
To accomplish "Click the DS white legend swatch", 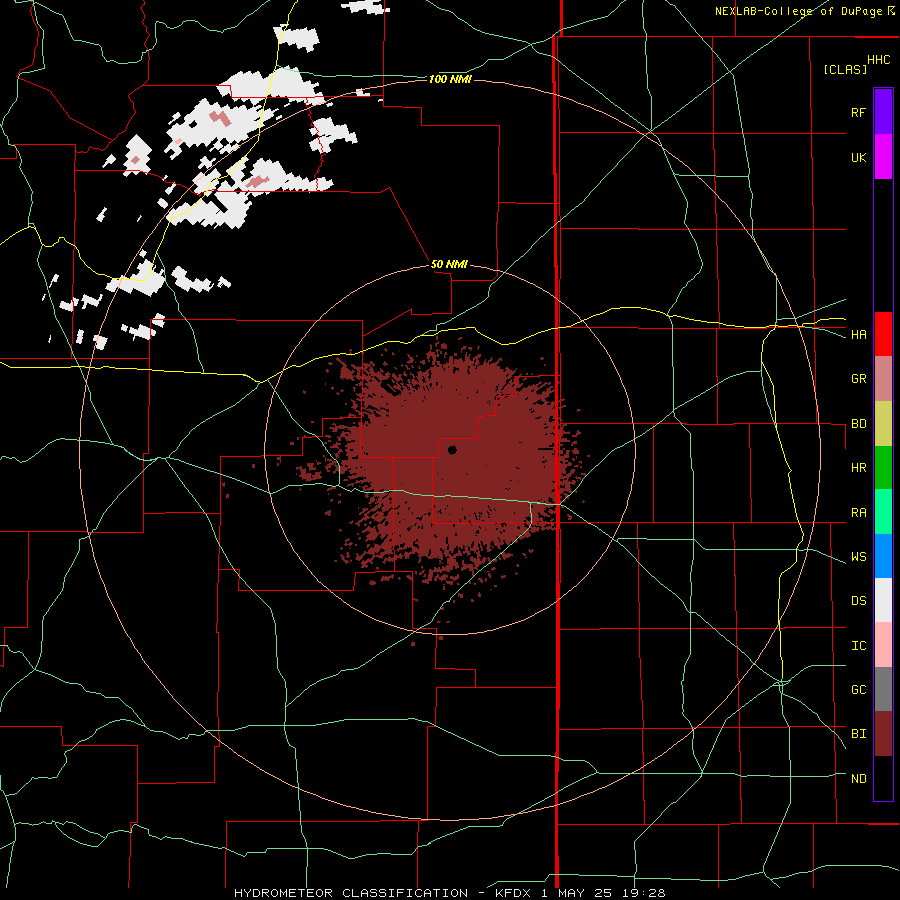I will click(x=883, y=600).
